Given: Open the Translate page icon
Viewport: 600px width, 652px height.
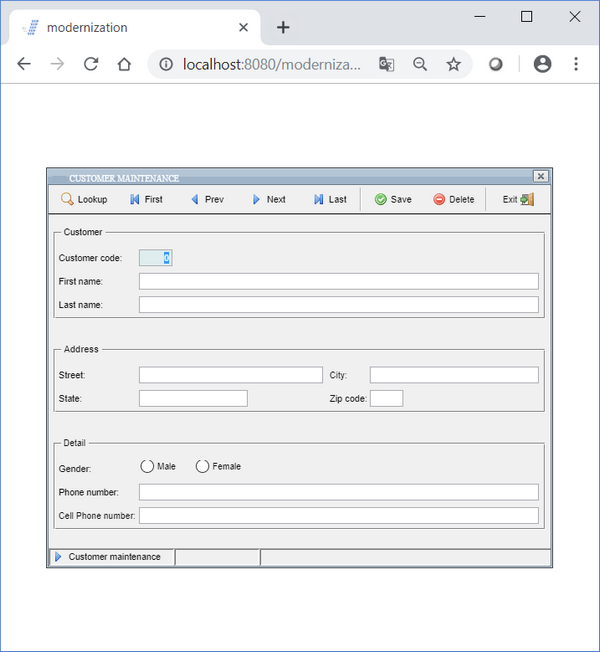Looking at the screenshot, I should click(x=386, y=64).
